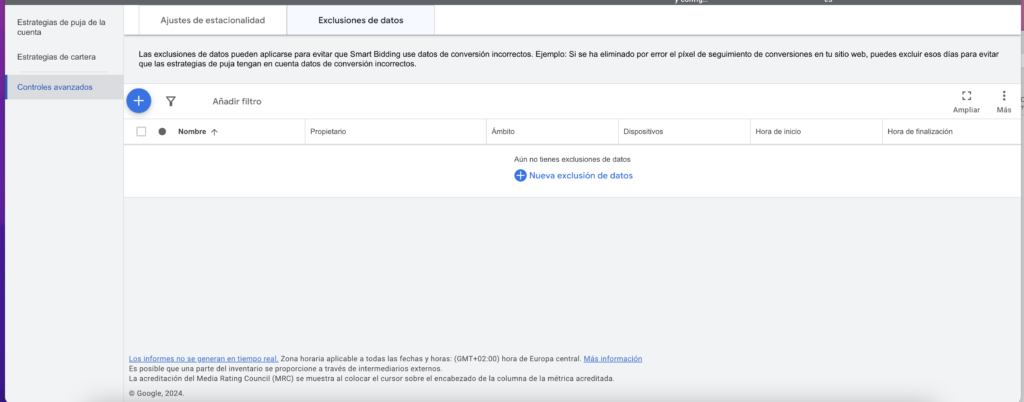
Task: Click the Nombre sort arrow
Action: (x=214, y=132)
